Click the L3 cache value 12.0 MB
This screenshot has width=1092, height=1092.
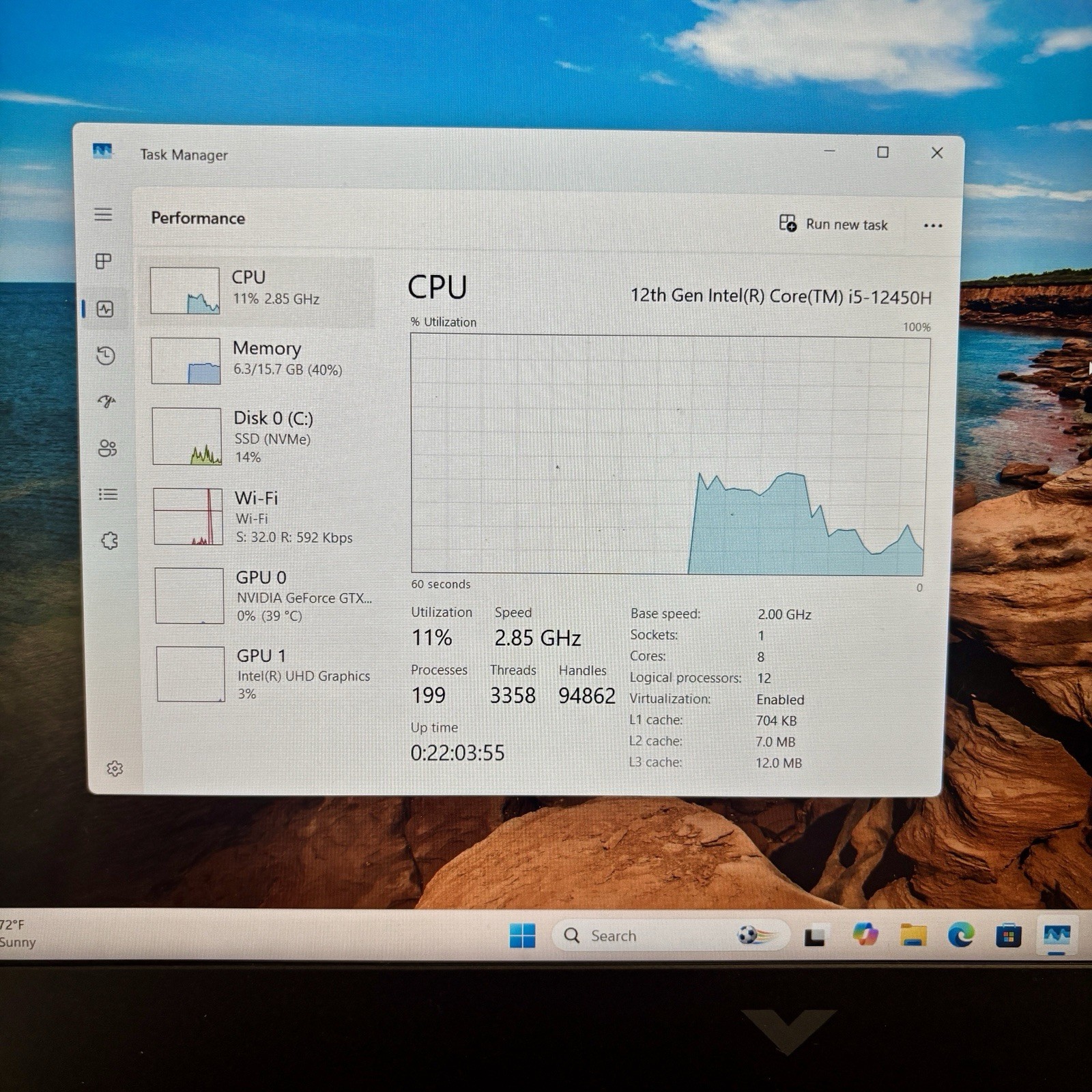[x=779, y=763]
